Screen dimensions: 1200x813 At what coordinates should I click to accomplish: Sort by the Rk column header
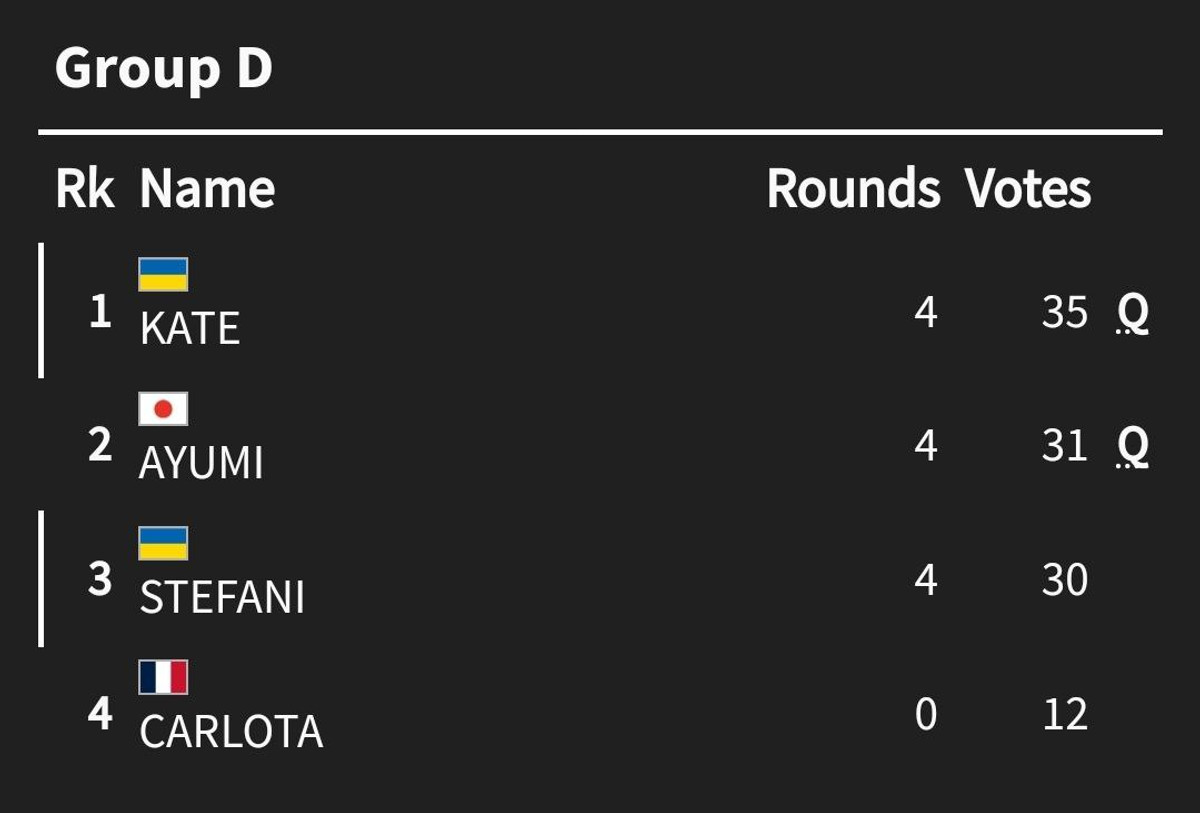pos(85,189)
